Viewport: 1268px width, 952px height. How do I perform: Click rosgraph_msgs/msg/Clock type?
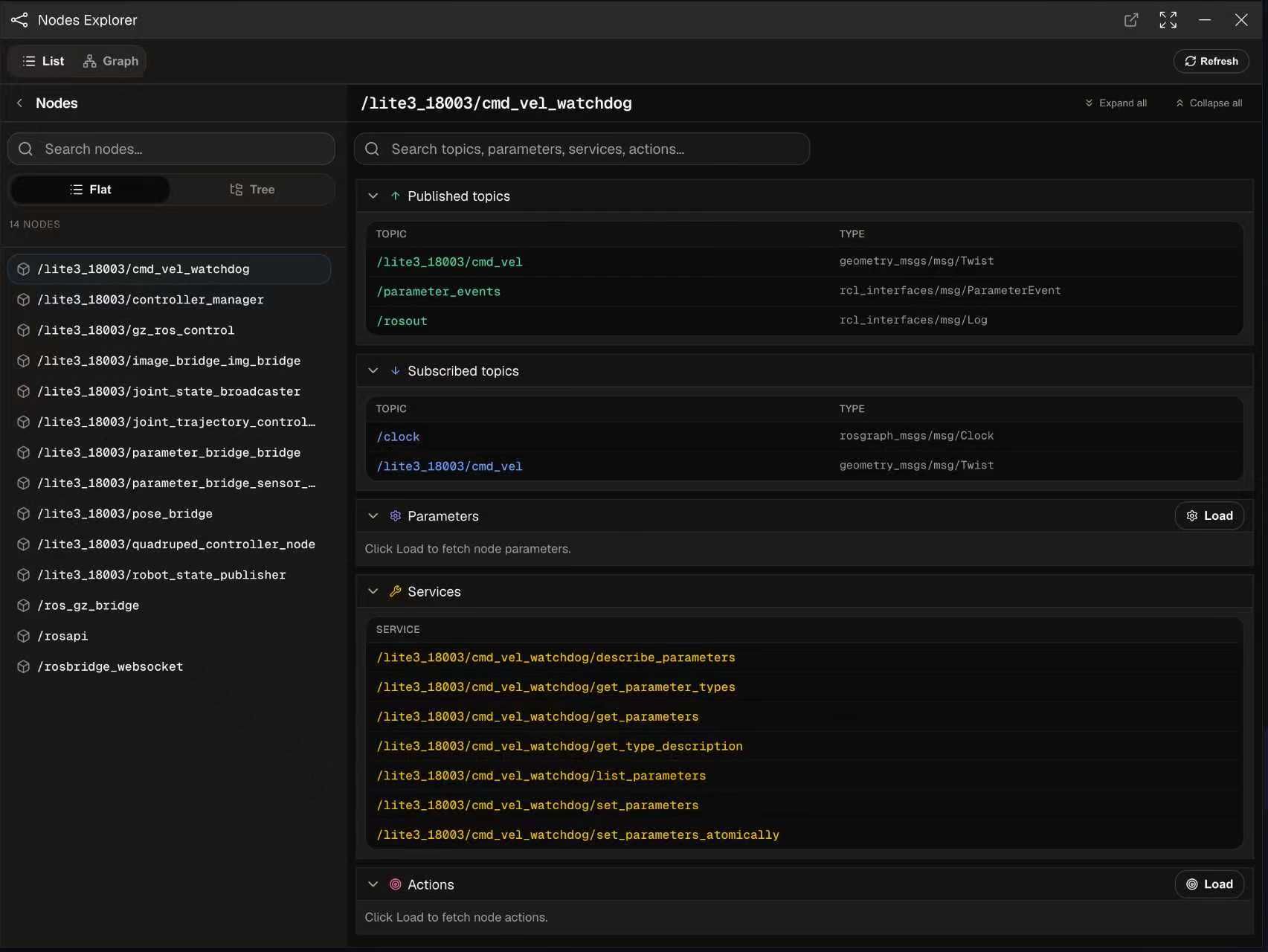916,436
